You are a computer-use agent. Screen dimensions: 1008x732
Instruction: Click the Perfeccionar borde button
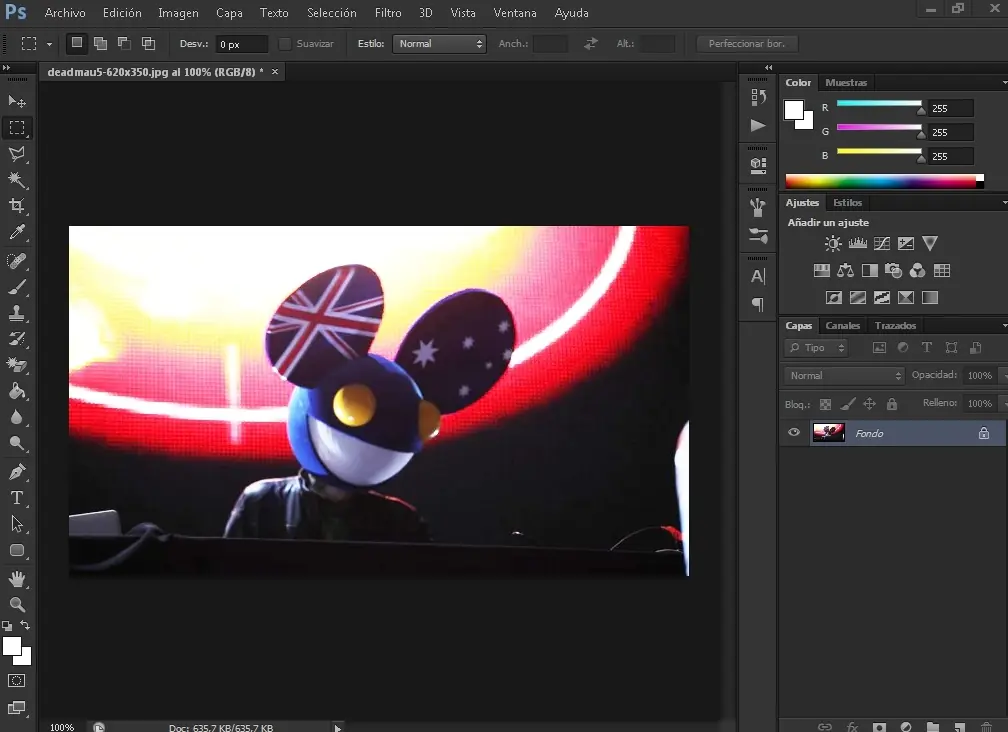tap(747, 44)
